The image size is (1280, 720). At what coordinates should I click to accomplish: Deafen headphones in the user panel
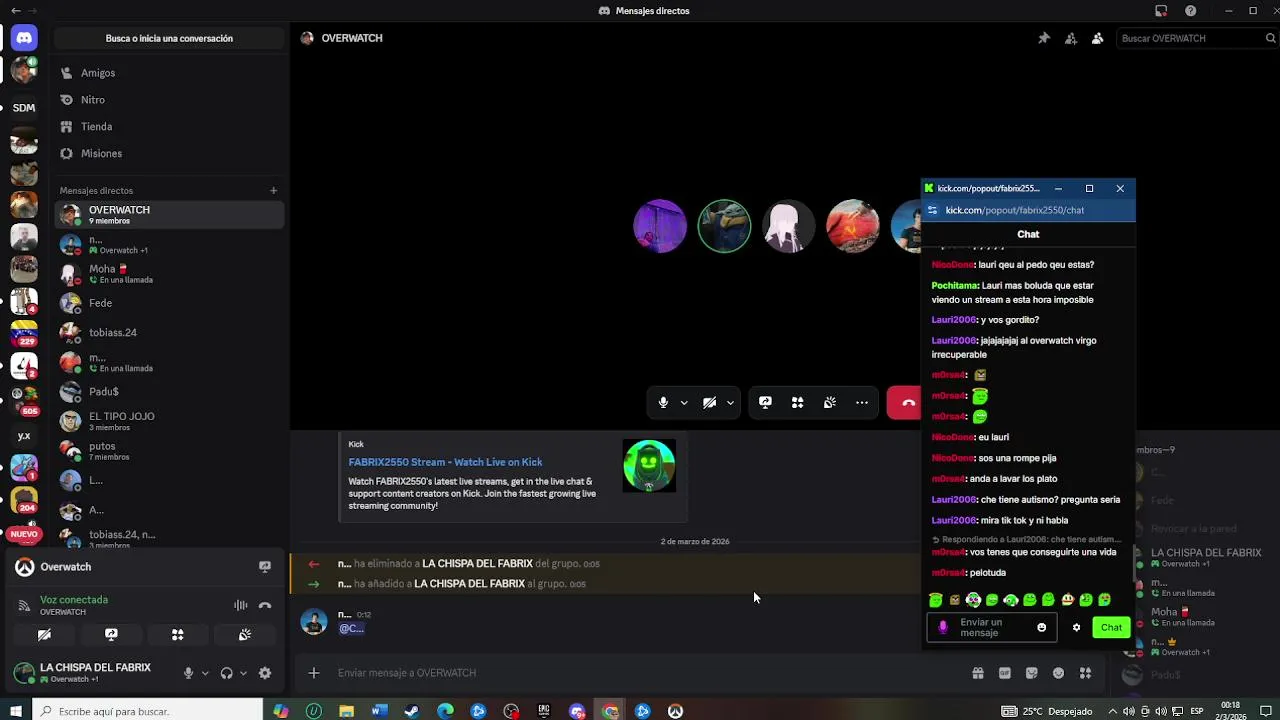pos(227,673)
